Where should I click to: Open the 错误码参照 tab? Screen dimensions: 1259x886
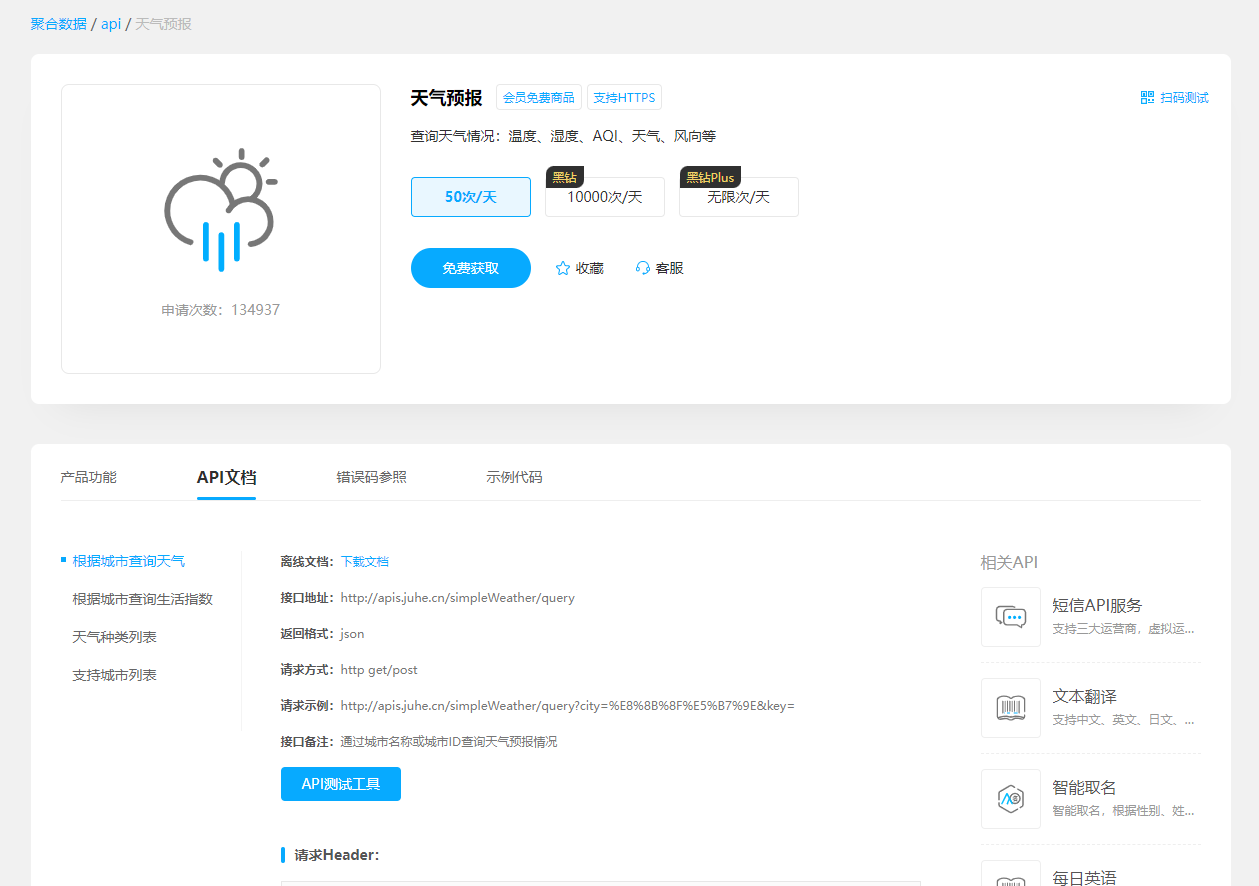click(371, 477)
